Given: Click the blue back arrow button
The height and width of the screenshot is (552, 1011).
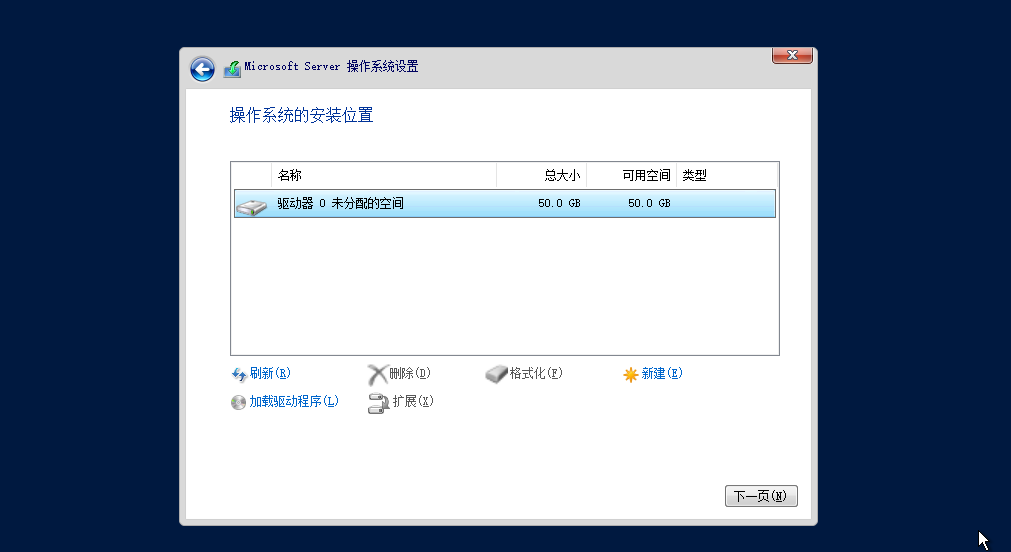Looking at the screenshot, I should coord(202,69).
